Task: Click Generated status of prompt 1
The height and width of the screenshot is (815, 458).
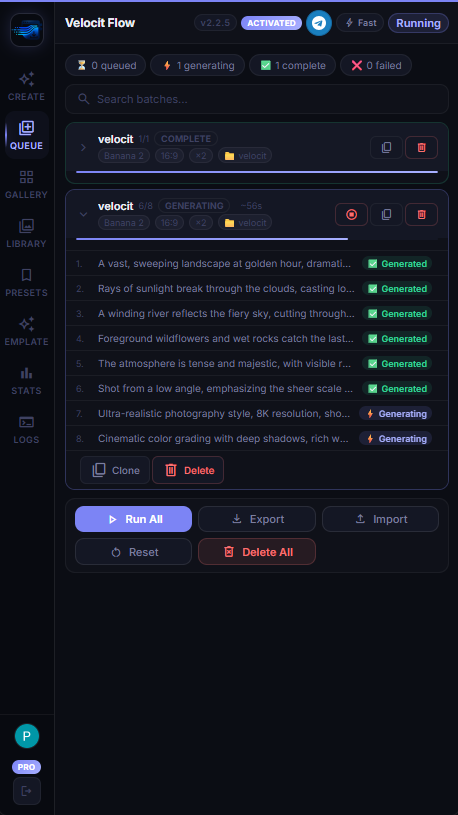Action: [x=397, y=264]
